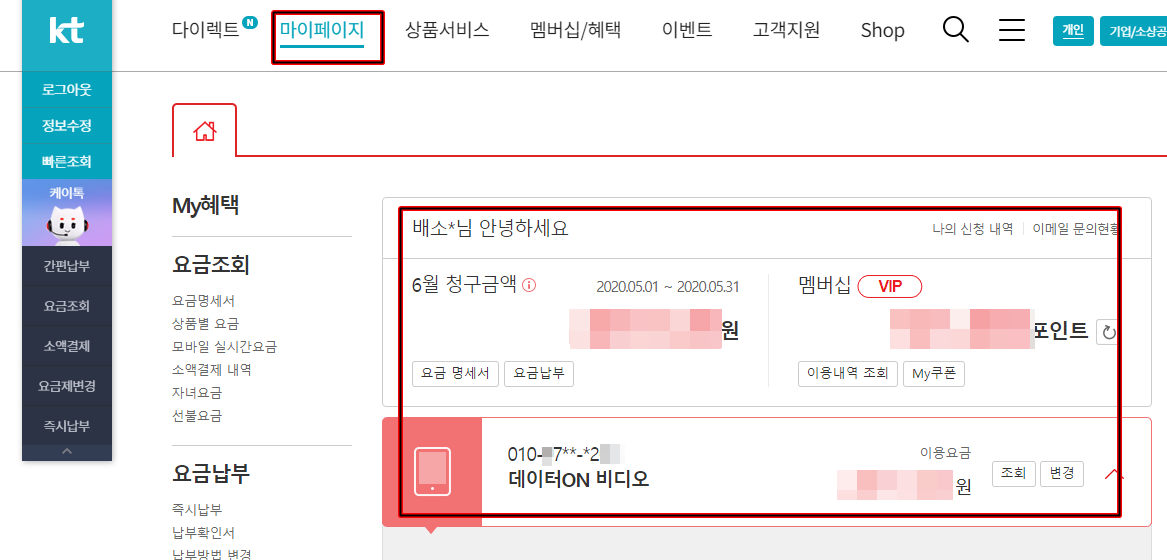
Task: Click the KT logo
Action: 66,31
